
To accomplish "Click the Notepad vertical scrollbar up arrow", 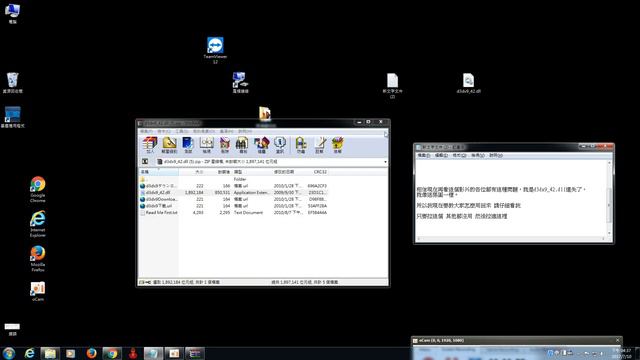I will 609,162.
